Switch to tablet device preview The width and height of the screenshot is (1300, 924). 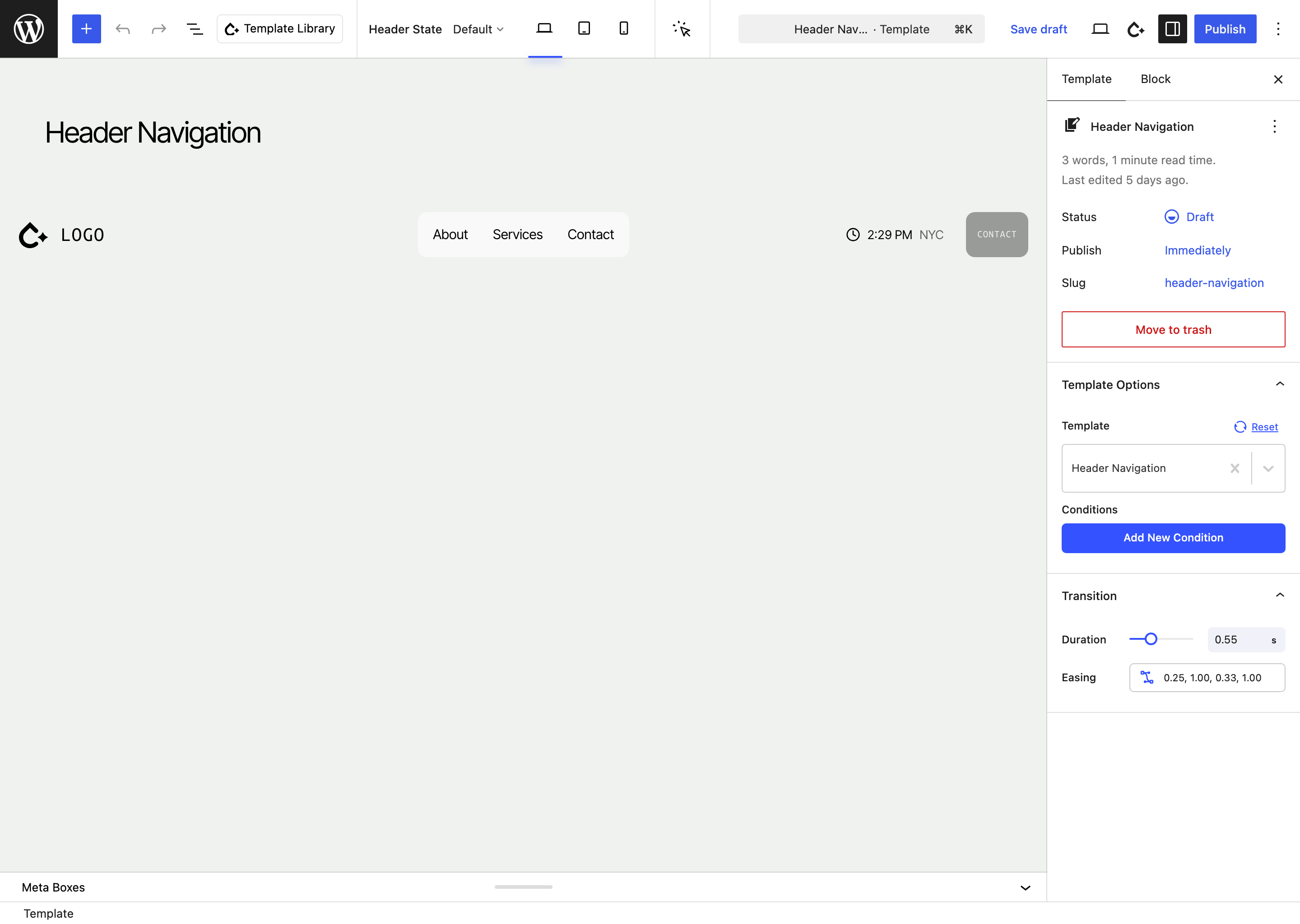click(x=584, y=28)
